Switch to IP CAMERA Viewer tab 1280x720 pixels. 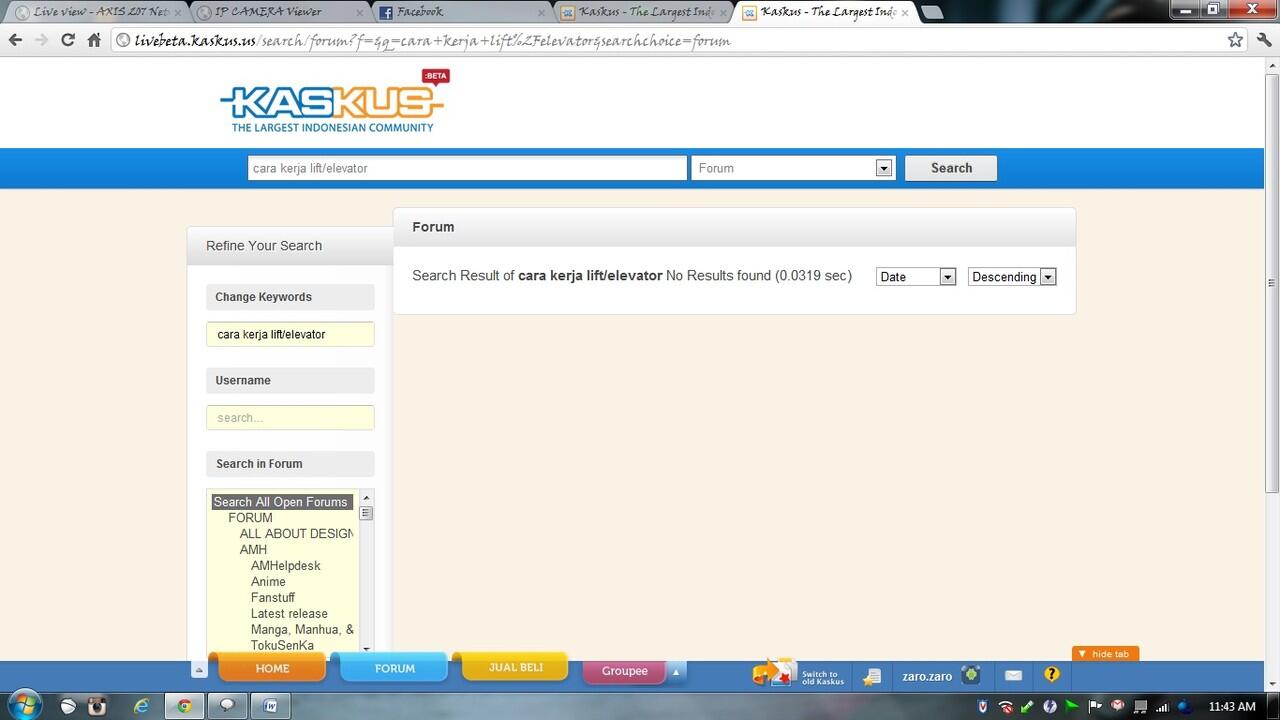coord(278,12)
